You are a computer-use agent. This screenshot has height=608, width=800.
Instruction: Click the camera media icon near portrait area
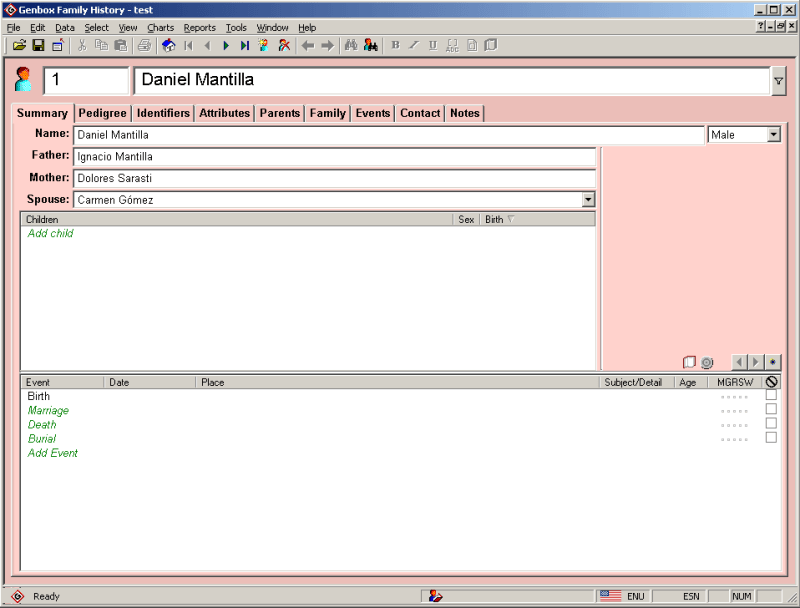tap(707, 362)
